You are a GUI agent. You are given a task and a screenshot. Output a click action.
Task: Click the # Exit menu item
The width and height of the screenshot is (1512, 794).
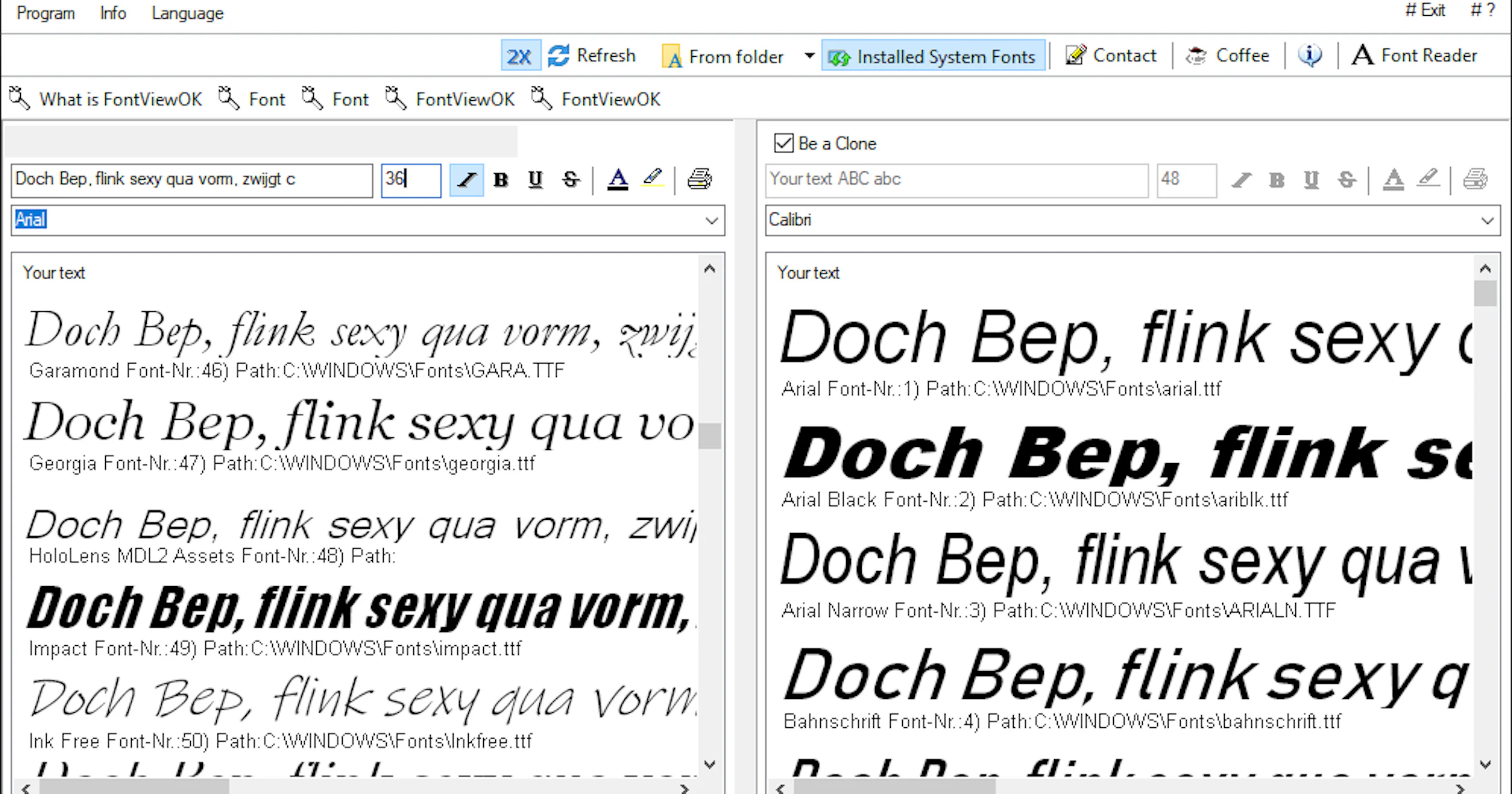1425,11
